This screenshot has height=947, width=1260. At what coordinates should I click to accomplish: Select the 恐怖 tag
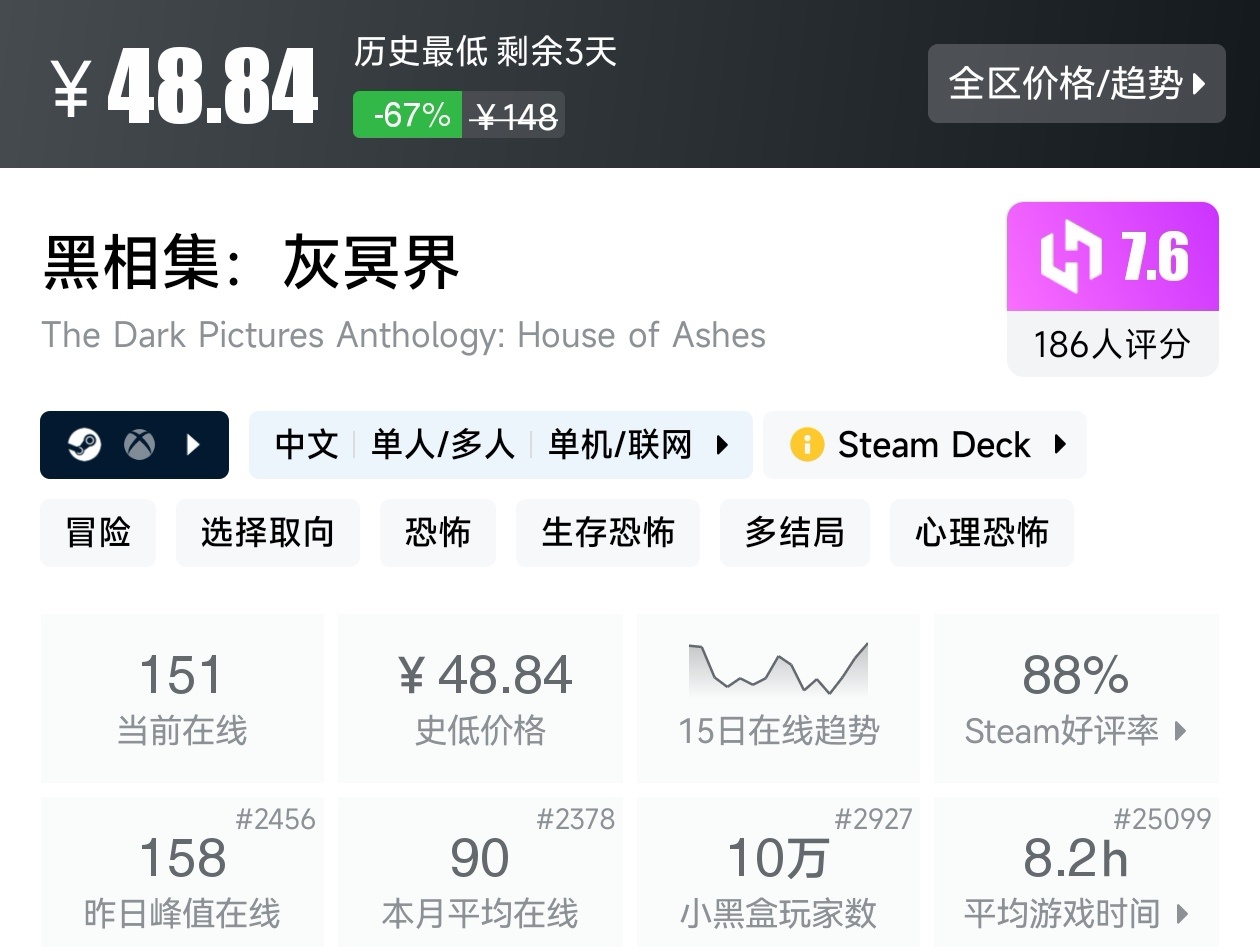pyautogui.click(x=438, y=533)
